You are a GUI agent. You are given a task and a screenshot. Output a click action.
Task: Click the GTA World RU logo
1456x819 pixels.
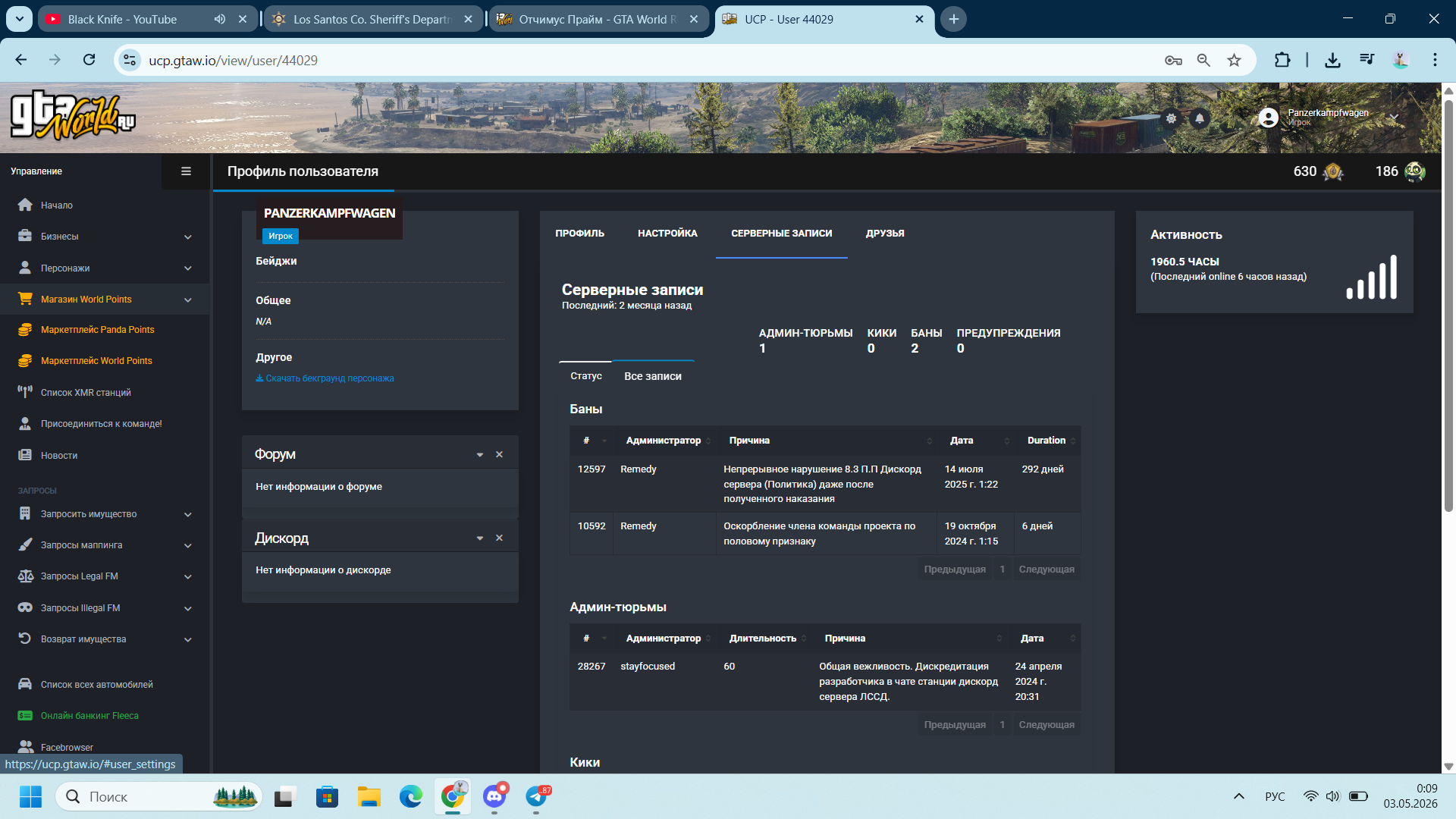point(73,118)
